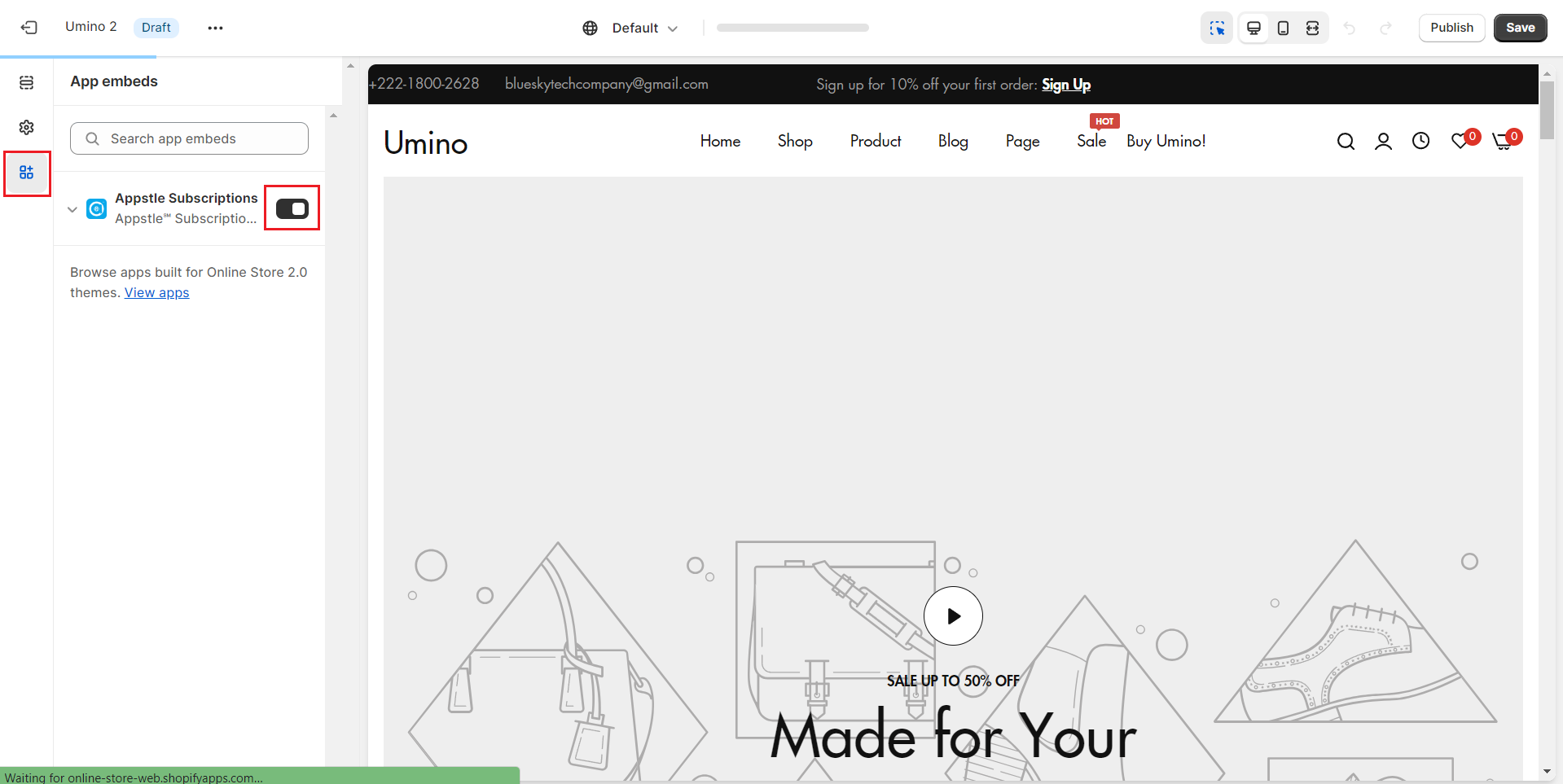
Task: Click the exit editor back icon
Action: [x=29, y=28]
